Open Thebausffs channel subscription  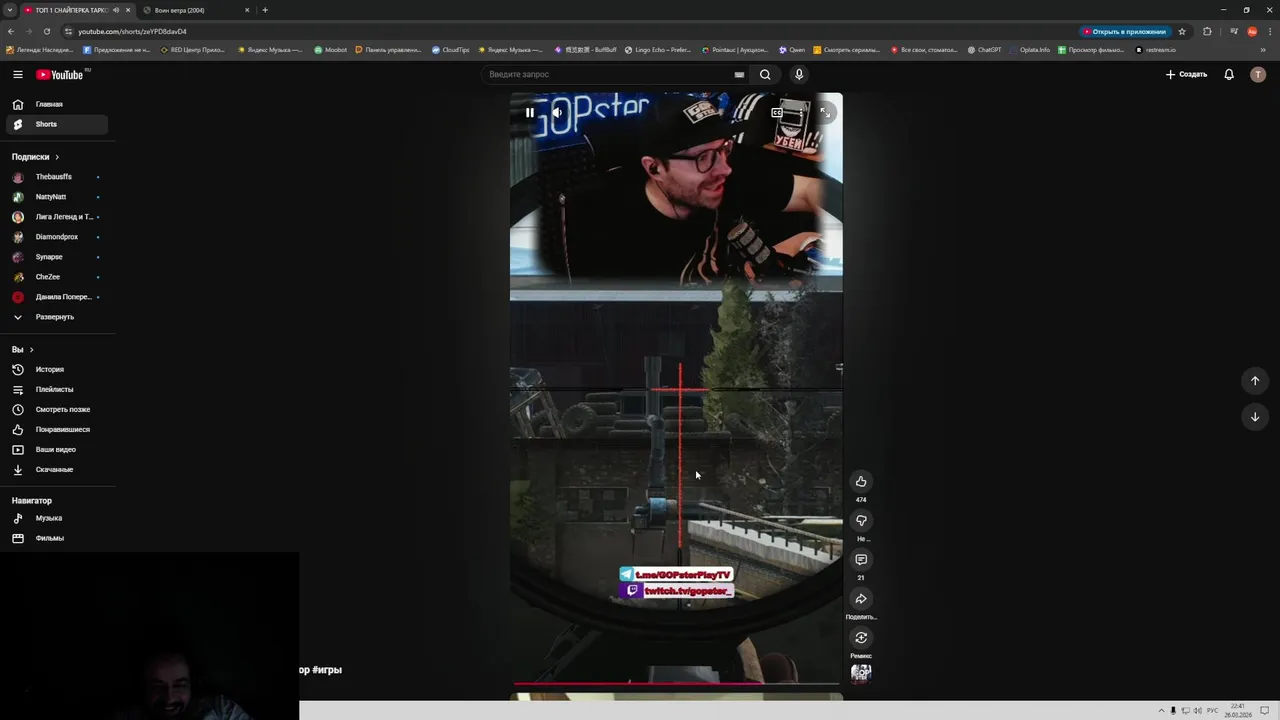tap(56, 177)
